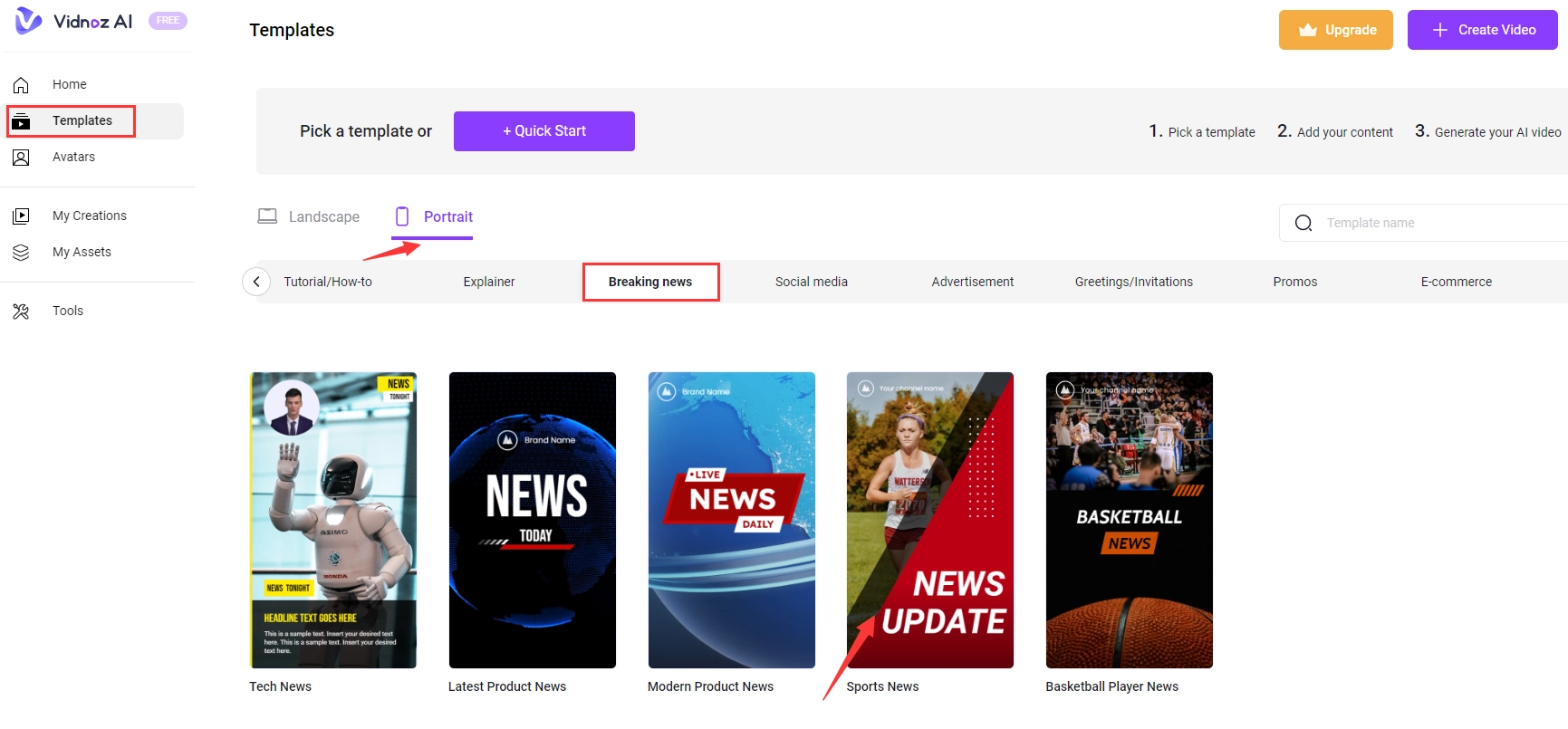Open My Assets layers icon
The width and height of the screenshot is (1568, 729).
click(x=21, y=253)
